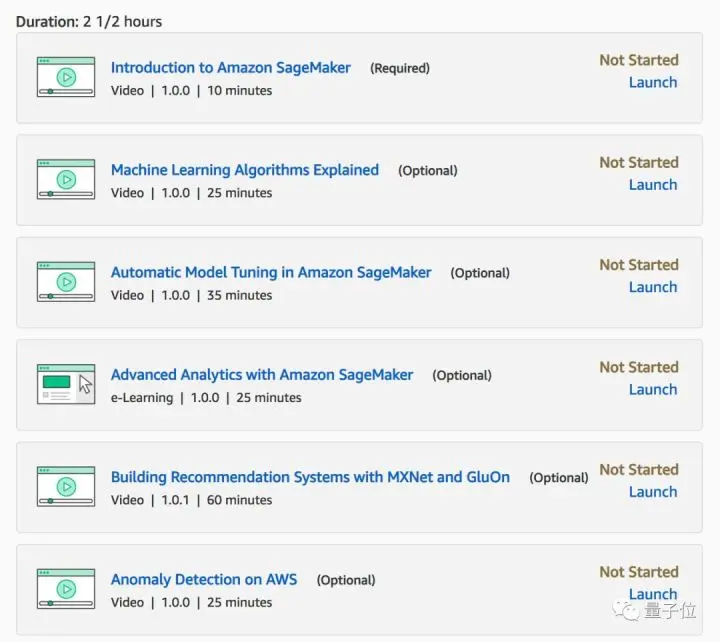The image size is (720, 642).
Task: Open Machine Learning Algorithms Explained title link
Action: point(244,170)
